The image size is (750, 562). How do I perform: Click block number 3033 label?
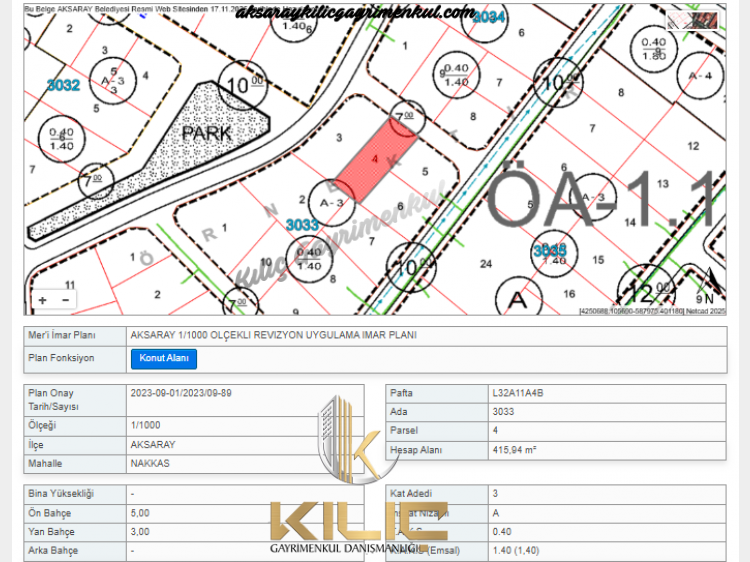302,224
